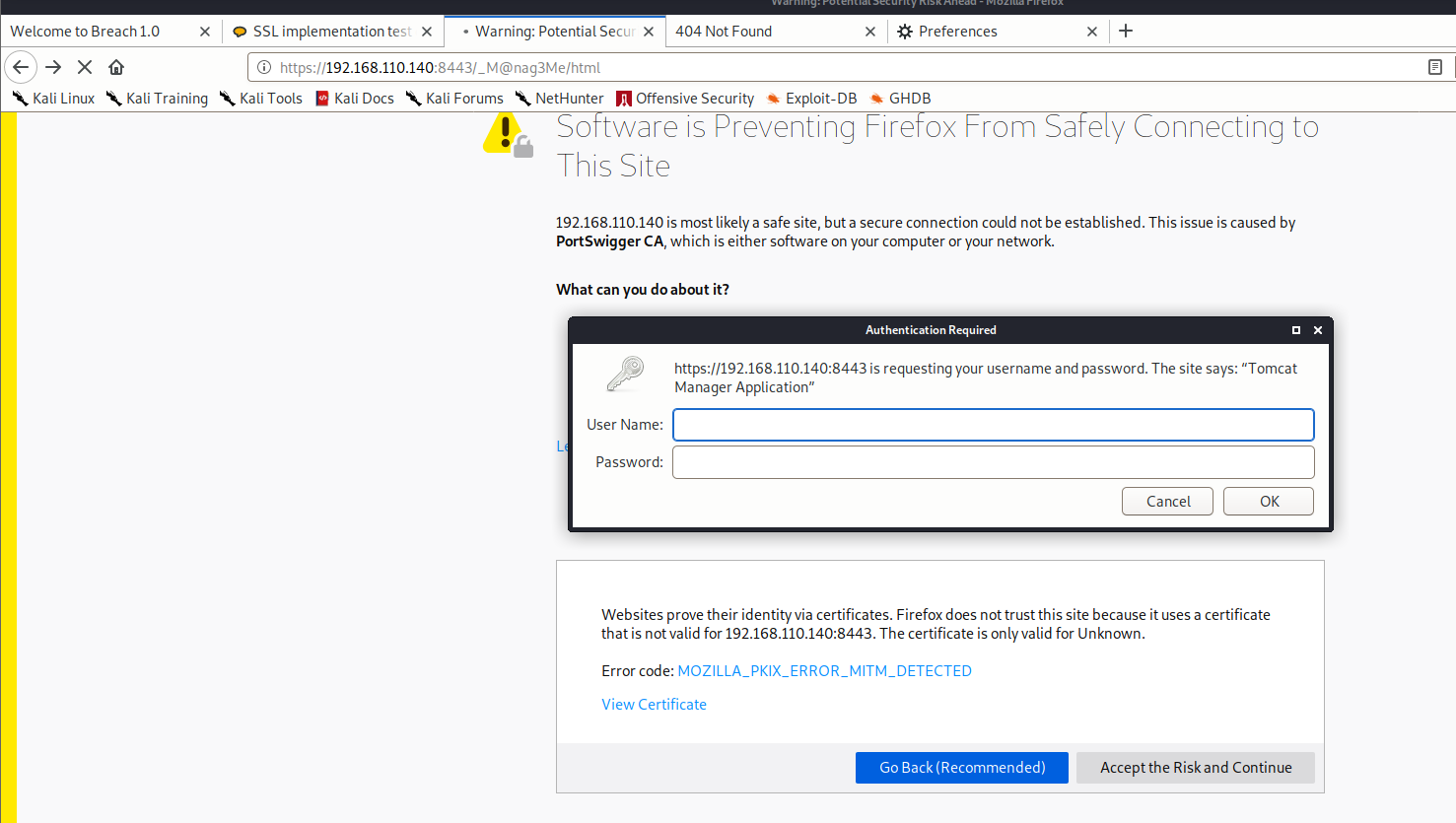The width and height of the screenshot is (1456, 823).
Task: Click the Password input field
Action: (x=994, y=462)
